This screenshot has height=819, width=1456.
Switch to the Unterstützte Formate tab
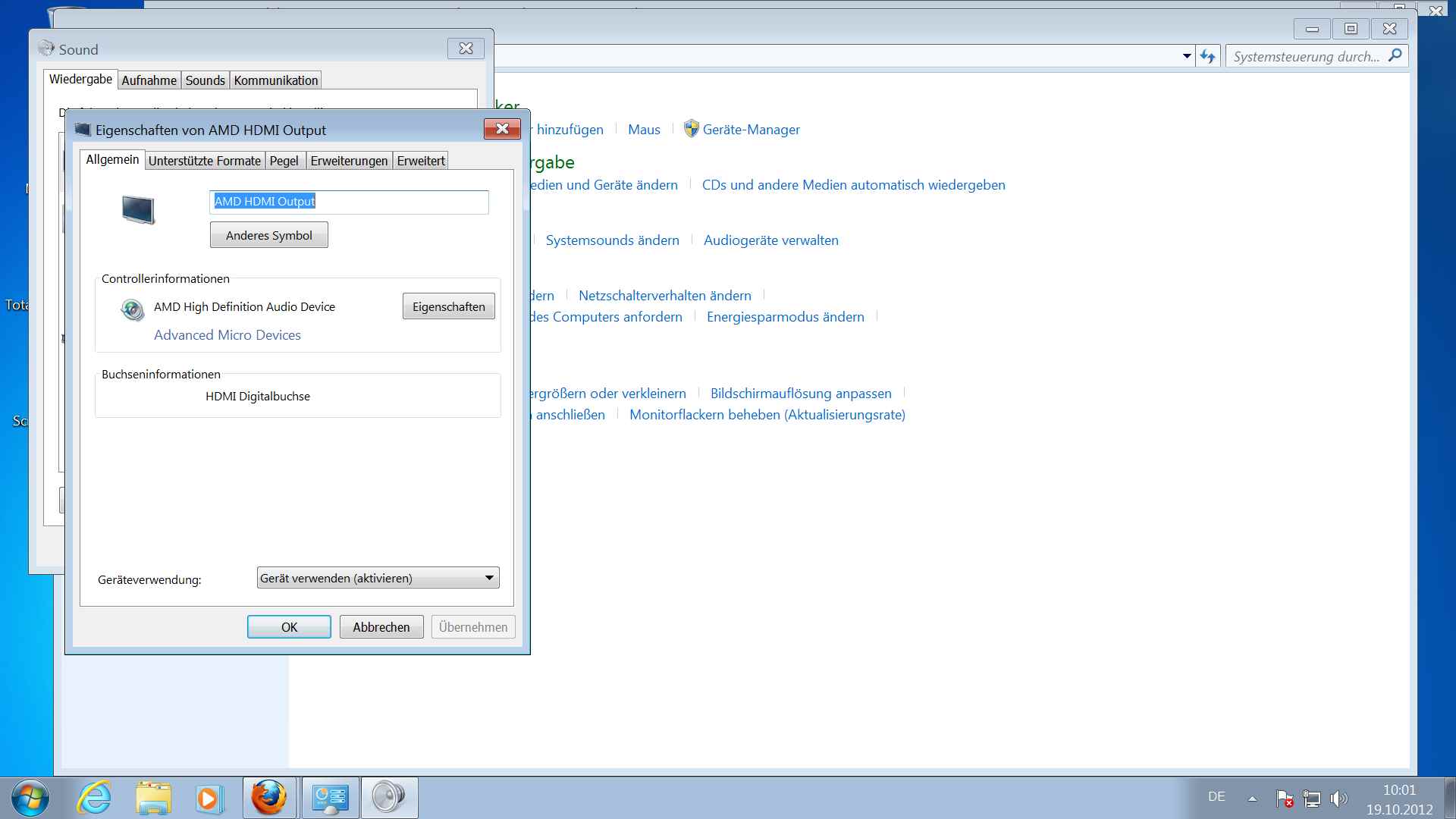pos(205,161)
